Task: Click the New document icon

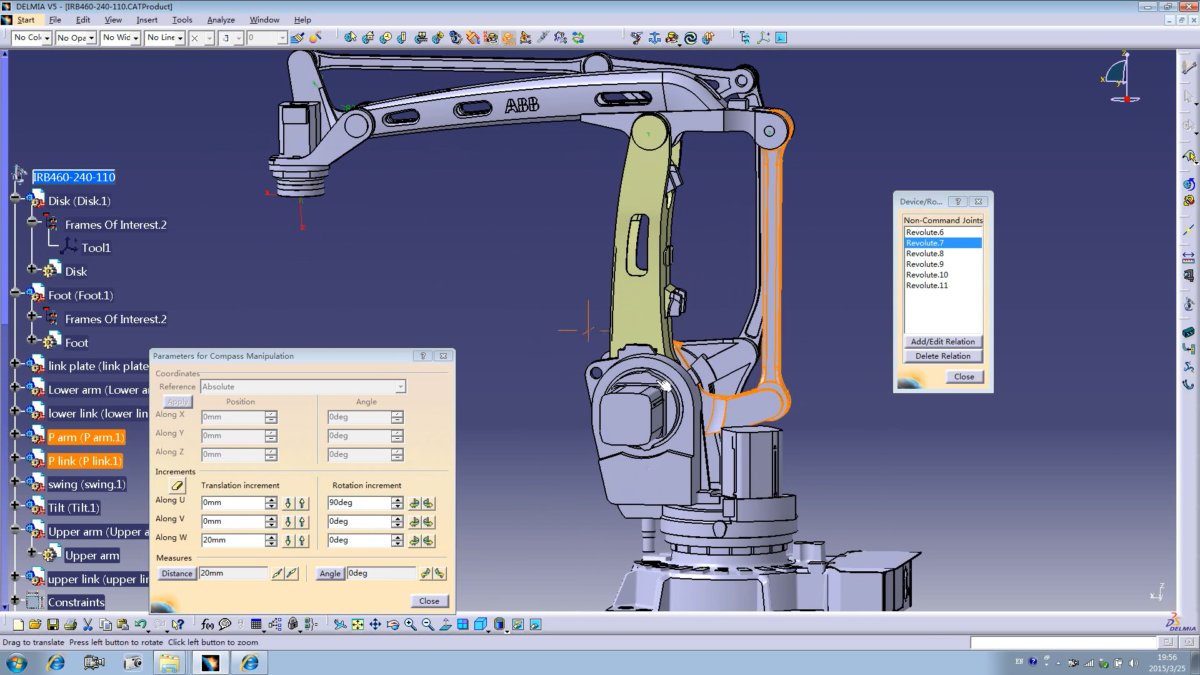Action: click(18, 624)
